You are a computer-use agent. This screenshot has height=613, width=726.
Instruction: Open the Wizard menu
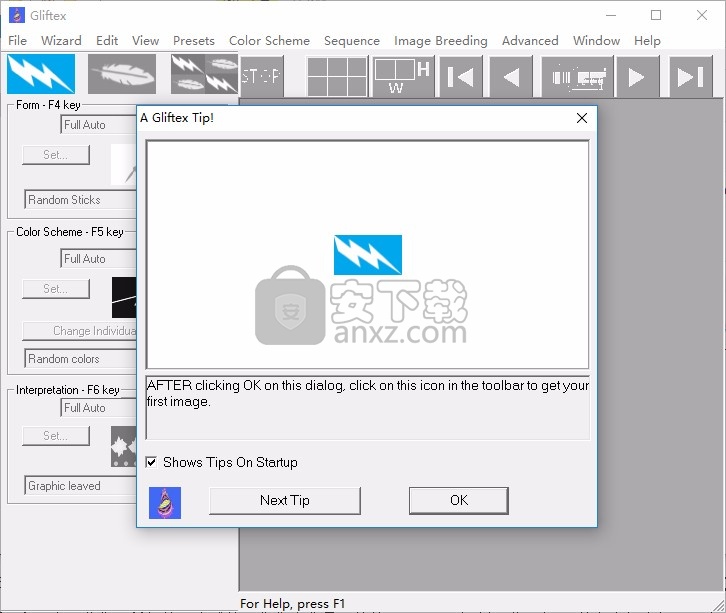pyautogui.click(x=61, y=41)
